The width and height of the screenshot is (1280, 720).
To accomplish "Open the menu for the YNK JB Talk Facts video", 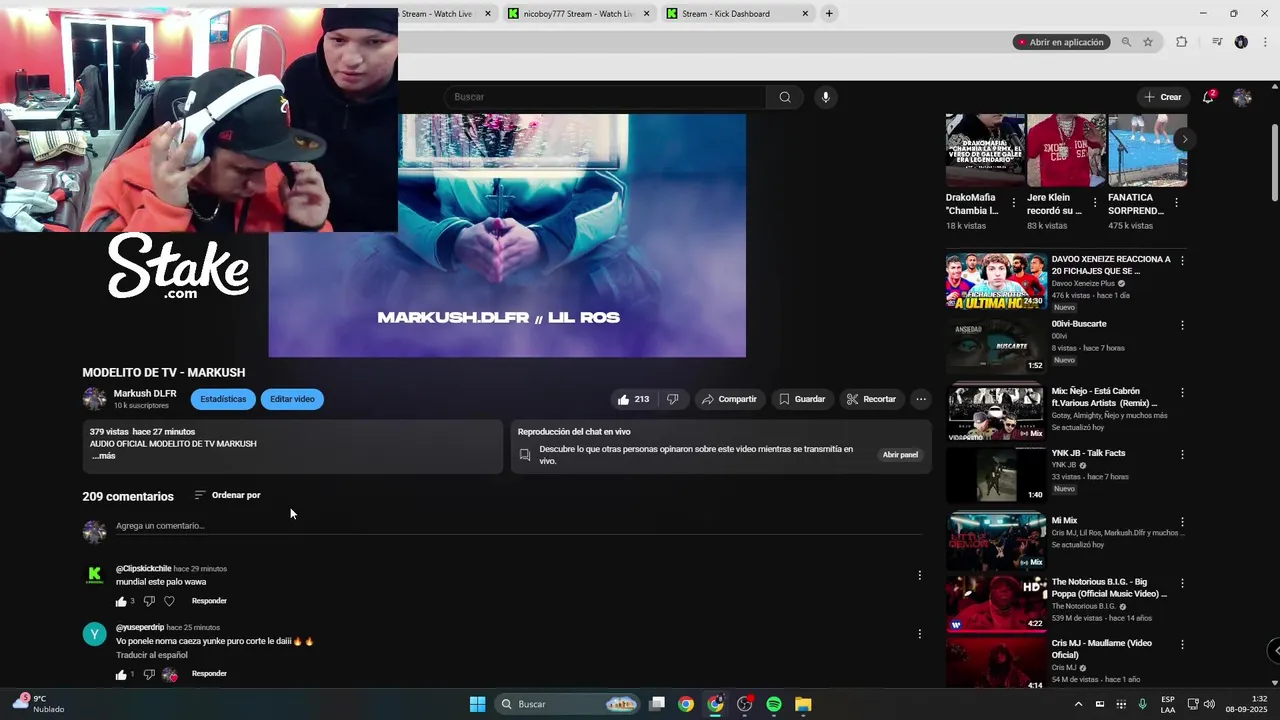I will (x=1182, y=454).
